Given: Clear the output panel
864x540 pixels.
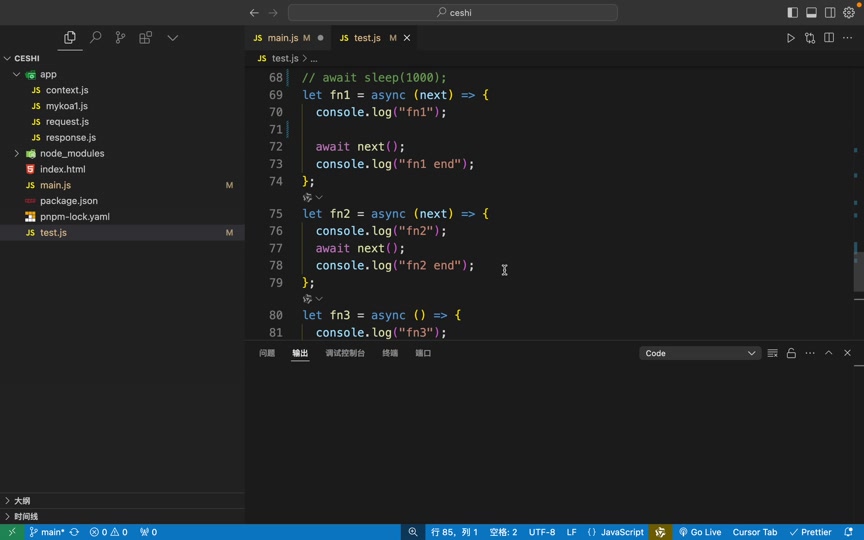Looking at the screenshot, I should click(772, 353).
